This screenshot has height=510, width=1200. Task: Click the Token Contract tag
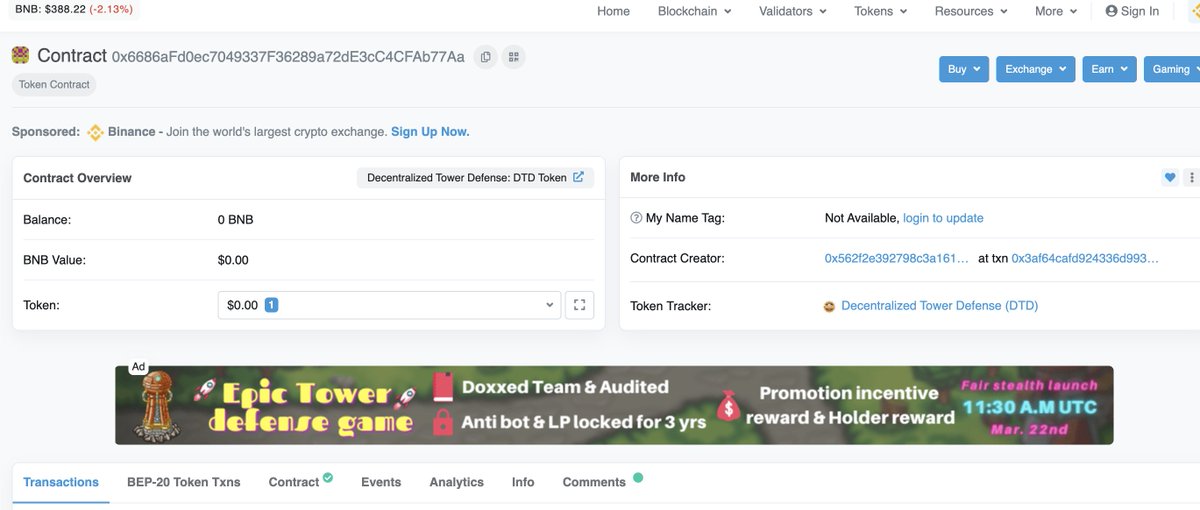[x=54, y=85]
